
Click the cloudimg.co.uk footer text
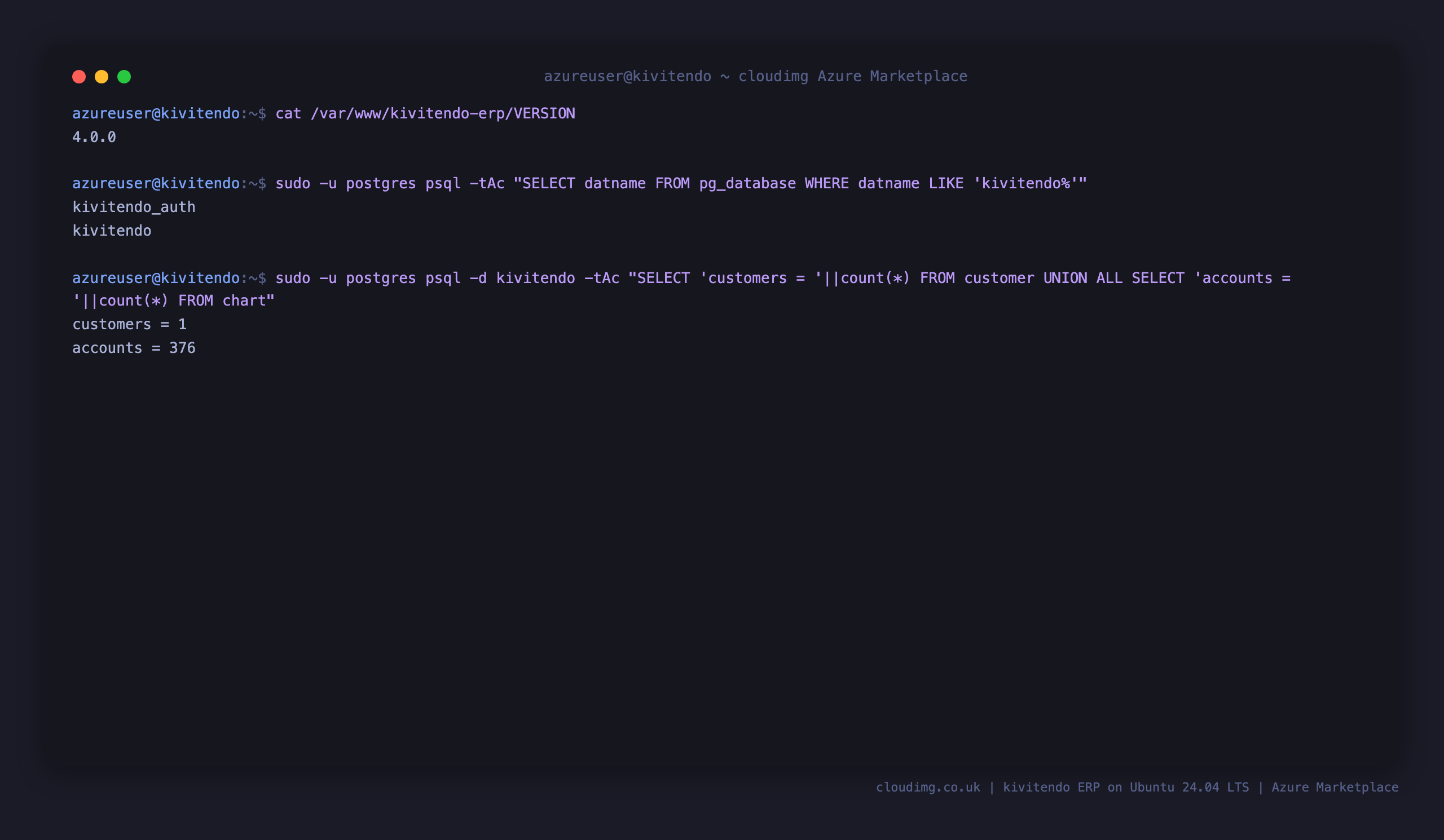tap(928, 788)
